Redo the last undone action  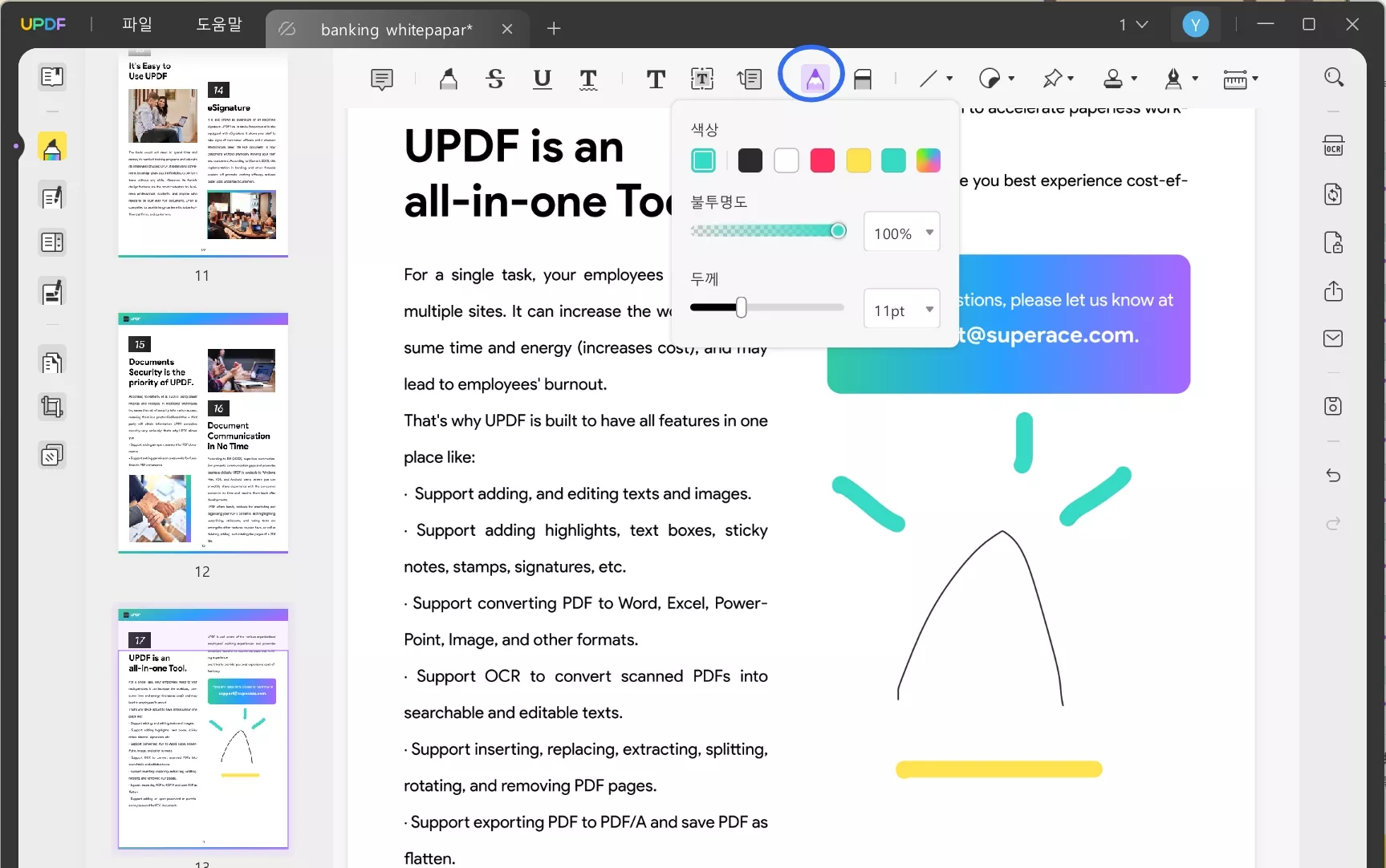tap(1334, 524)
